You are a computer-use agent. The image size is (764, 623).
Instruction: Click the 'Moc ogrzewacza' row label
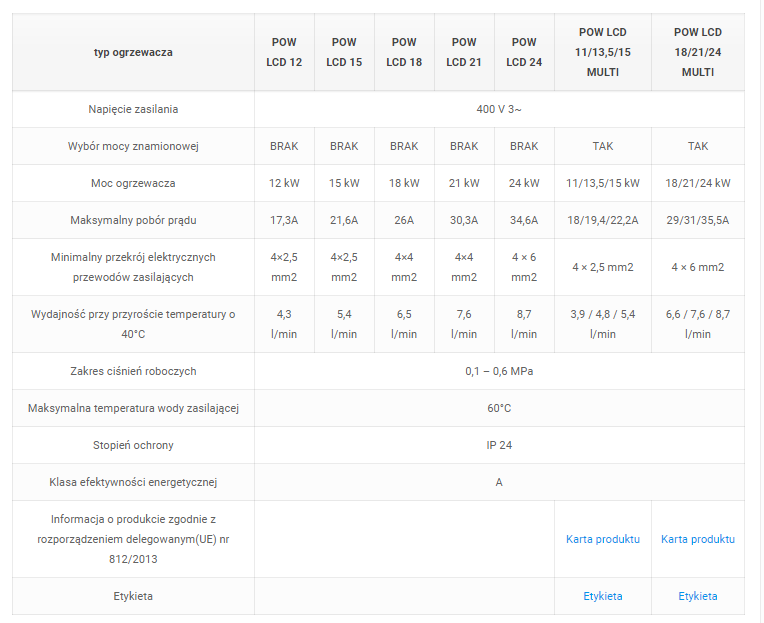[x=133, y=183]
